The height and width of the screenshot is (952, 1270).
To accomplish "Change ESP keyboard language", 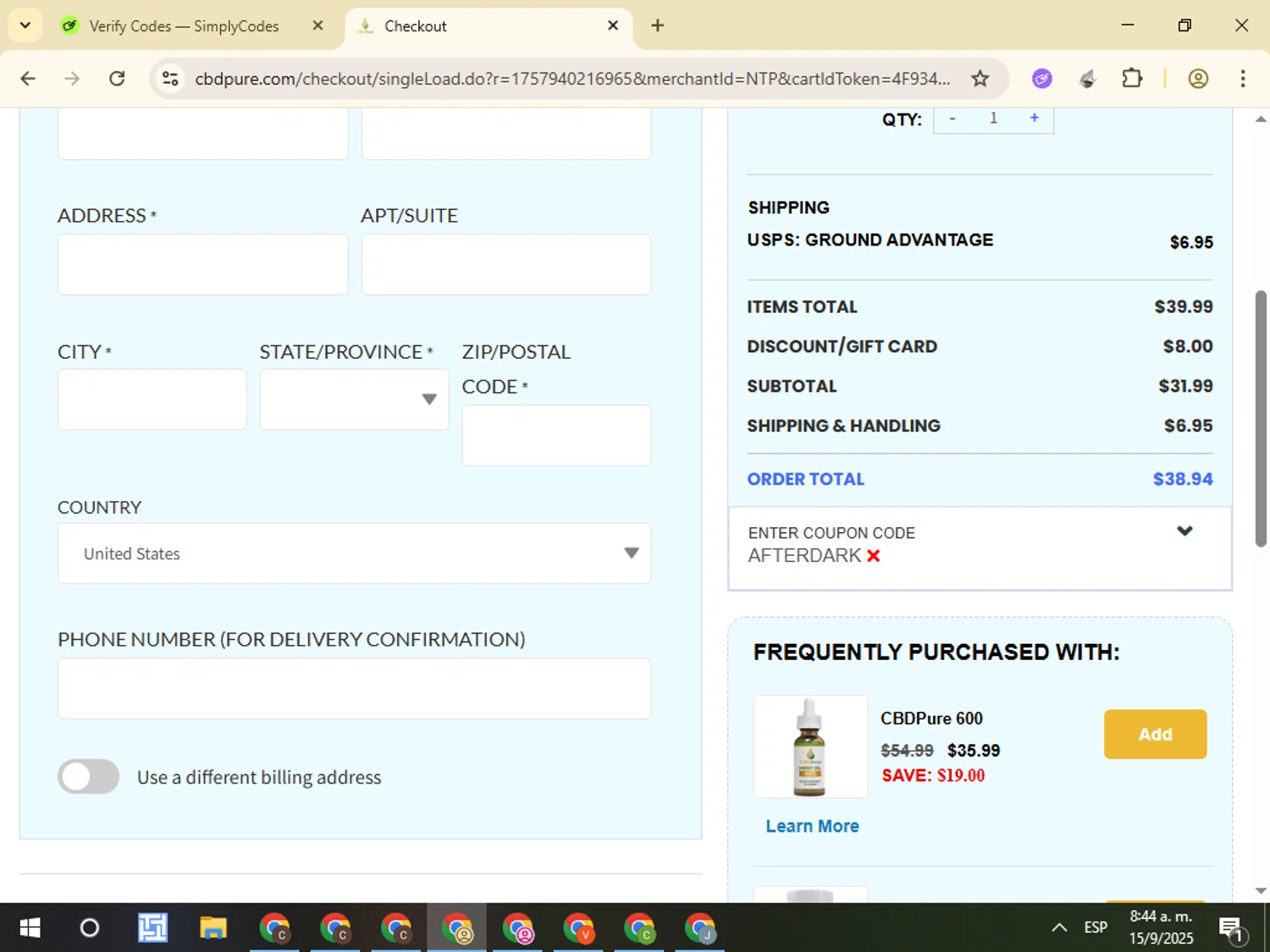I will (1096, 927).
